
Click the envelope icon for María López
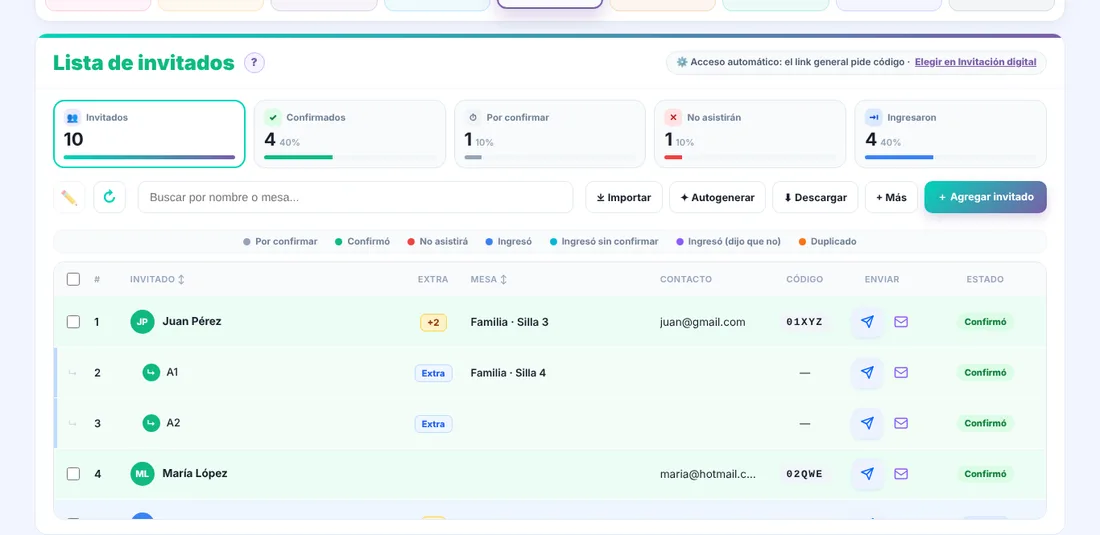(901, 474)
